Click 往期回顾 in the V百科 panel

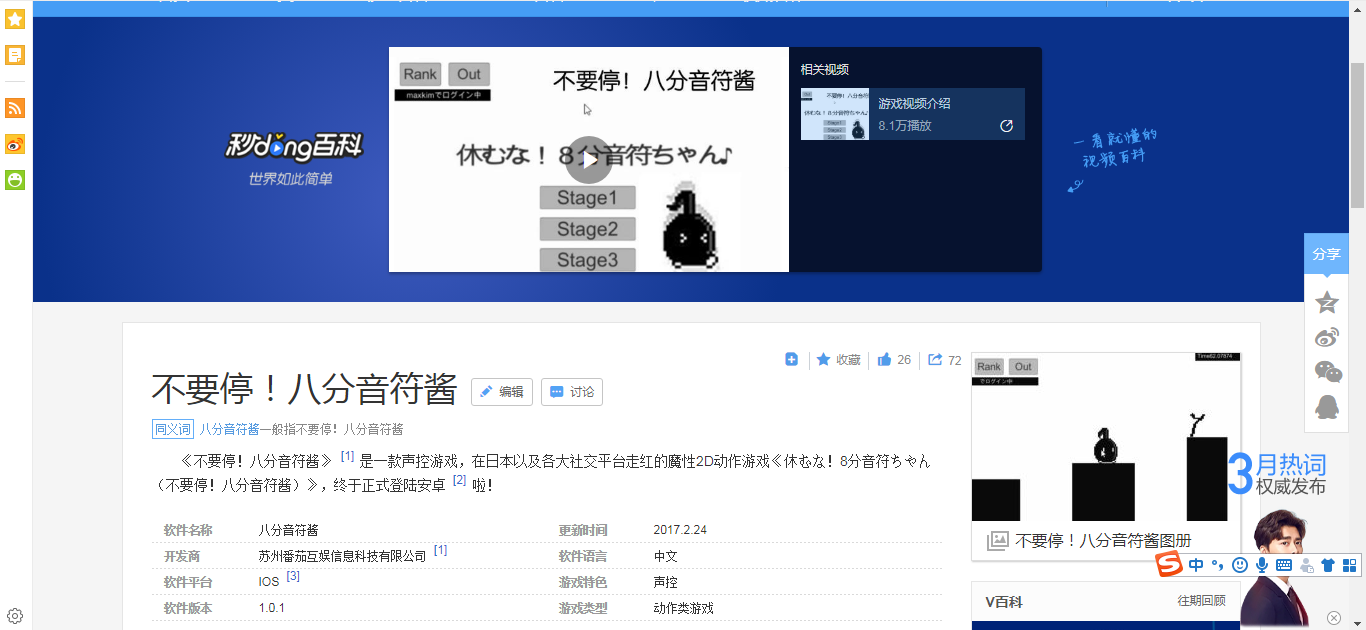(x=1201, y=601)
